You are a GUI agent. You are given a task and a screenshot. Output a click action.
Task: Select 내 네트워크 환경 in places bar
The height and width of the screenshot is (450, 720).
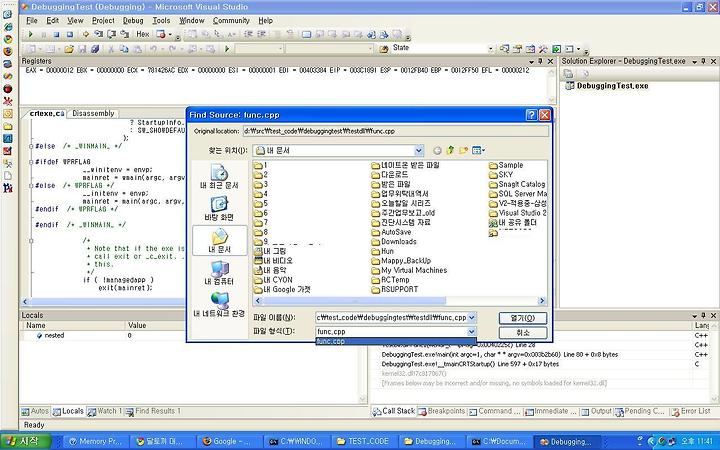[x=219, y=304]
